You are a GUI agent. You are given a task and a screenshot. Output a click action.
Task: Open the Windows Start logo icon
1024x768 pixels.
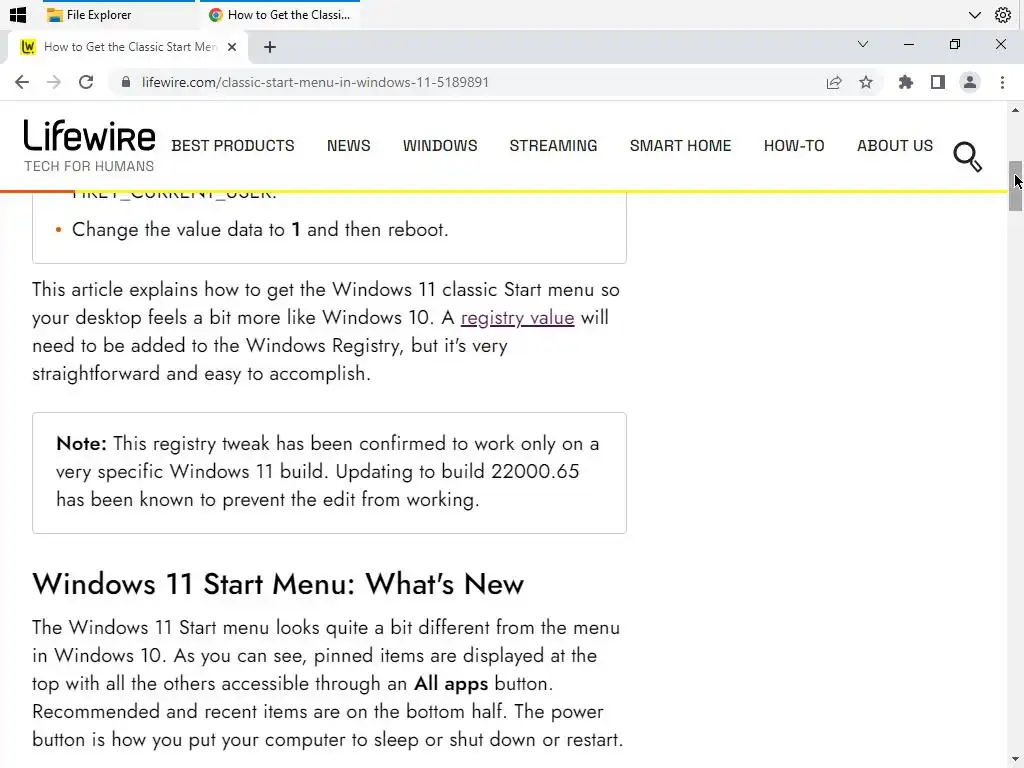pyautogui.click(x=18, y=14)
